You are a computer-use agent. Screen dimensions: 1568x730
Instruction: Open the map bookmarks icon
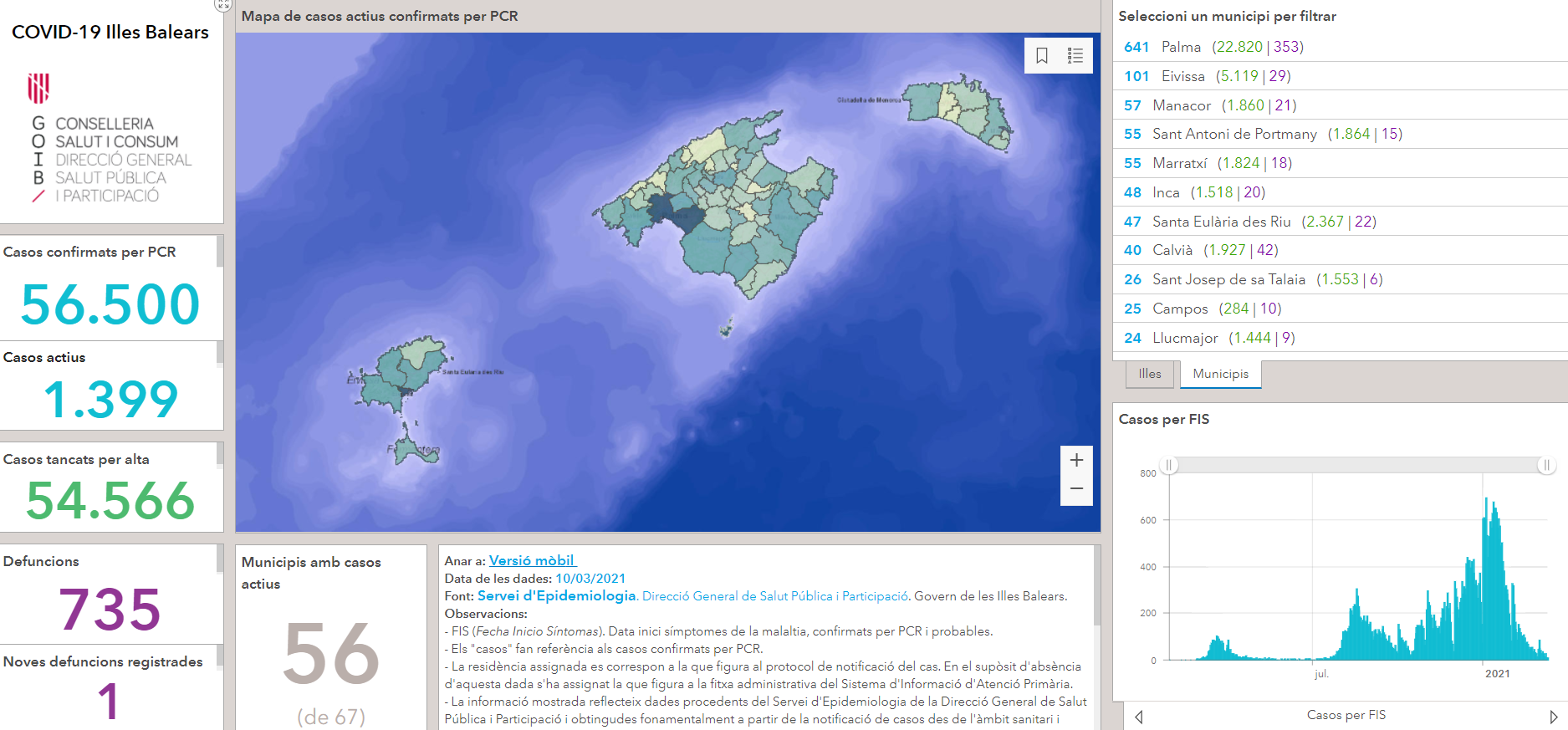tap(1042, 55)
